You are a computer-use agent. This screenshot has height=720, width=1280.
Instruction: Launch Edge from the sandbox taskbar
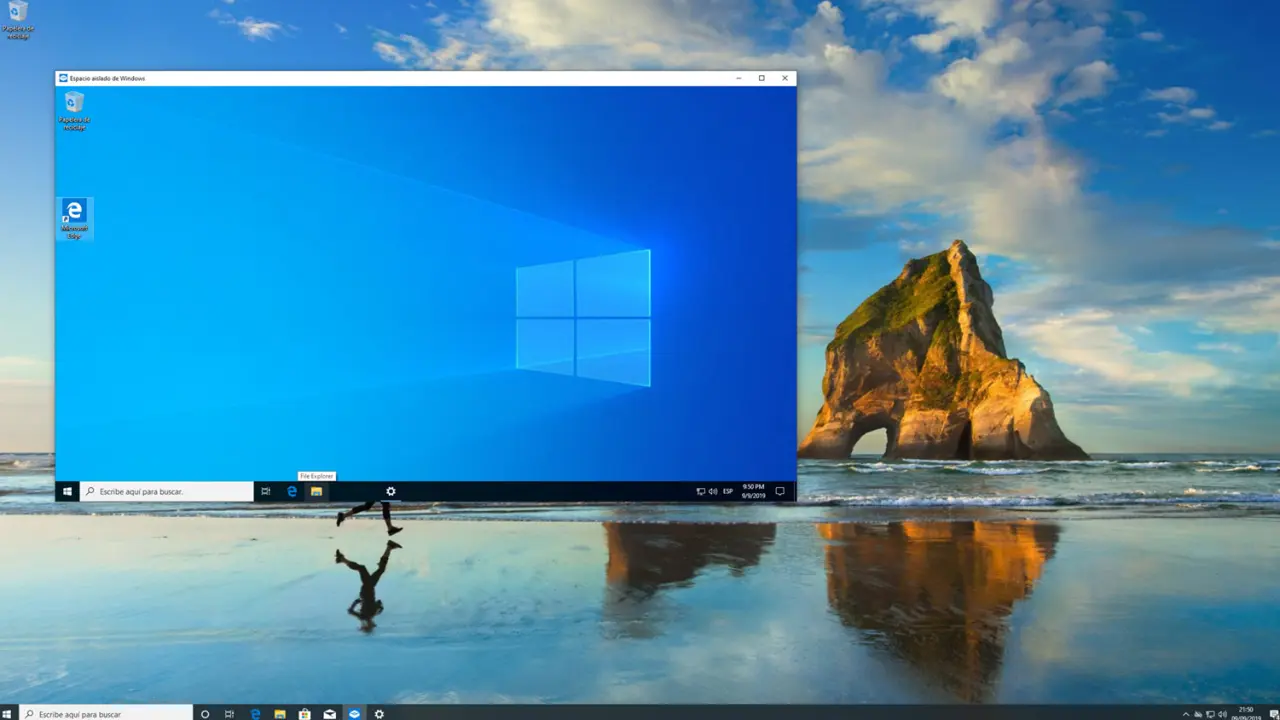point(292,492)
